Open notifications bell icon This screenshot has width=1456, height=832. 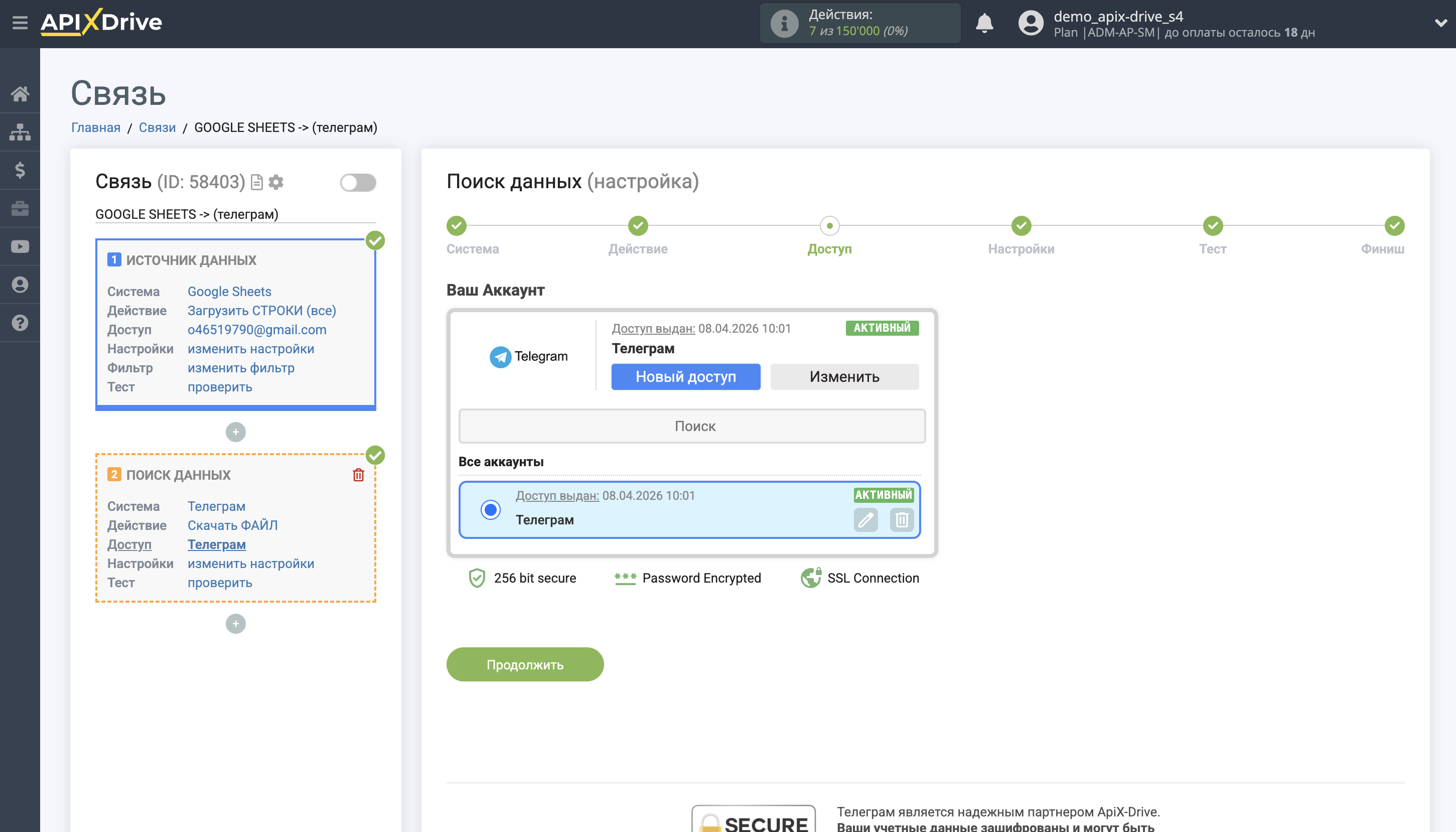point(985,23)
